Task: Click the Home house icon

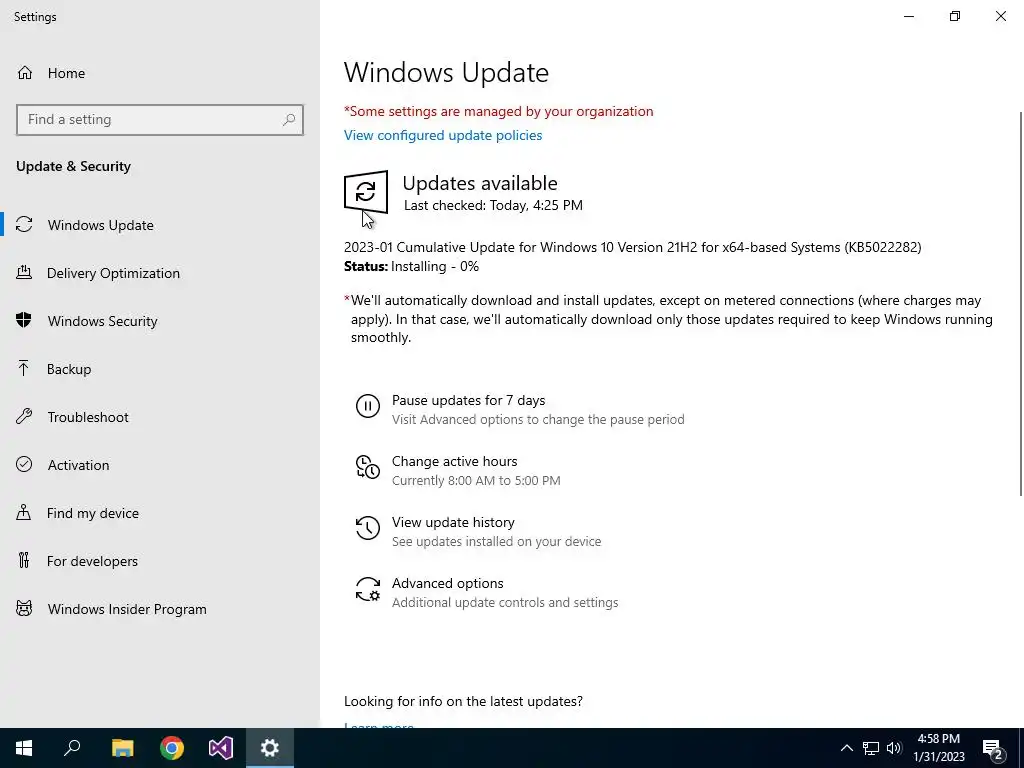Action: [25, 73]
